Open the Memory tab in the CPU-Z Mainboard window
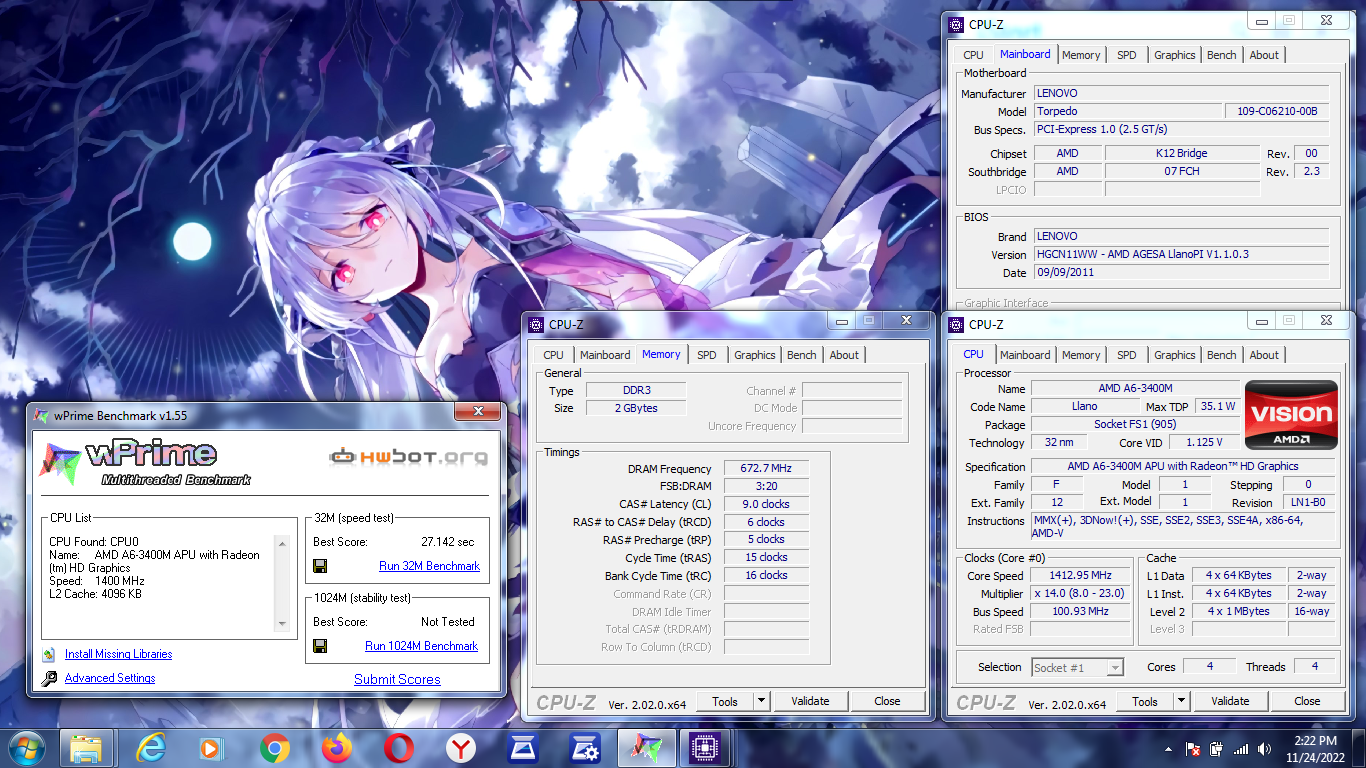 [x=1081, y=55]
